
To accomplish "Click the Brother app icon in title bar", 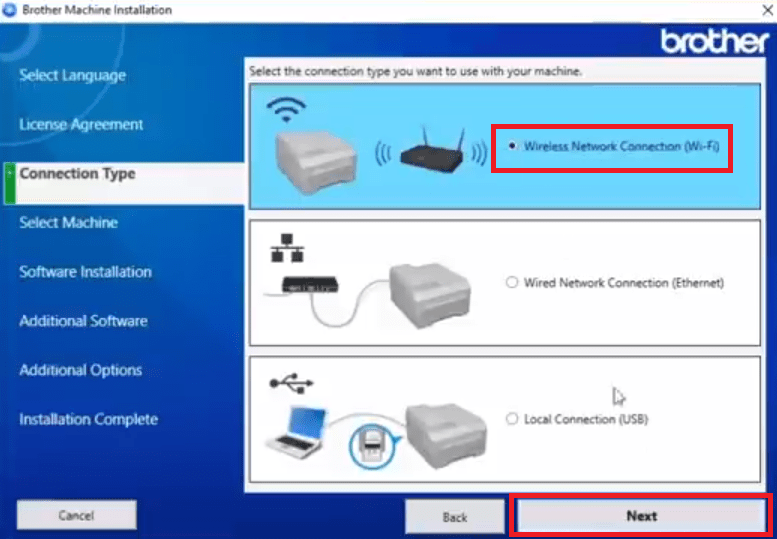I will [9, 10].
